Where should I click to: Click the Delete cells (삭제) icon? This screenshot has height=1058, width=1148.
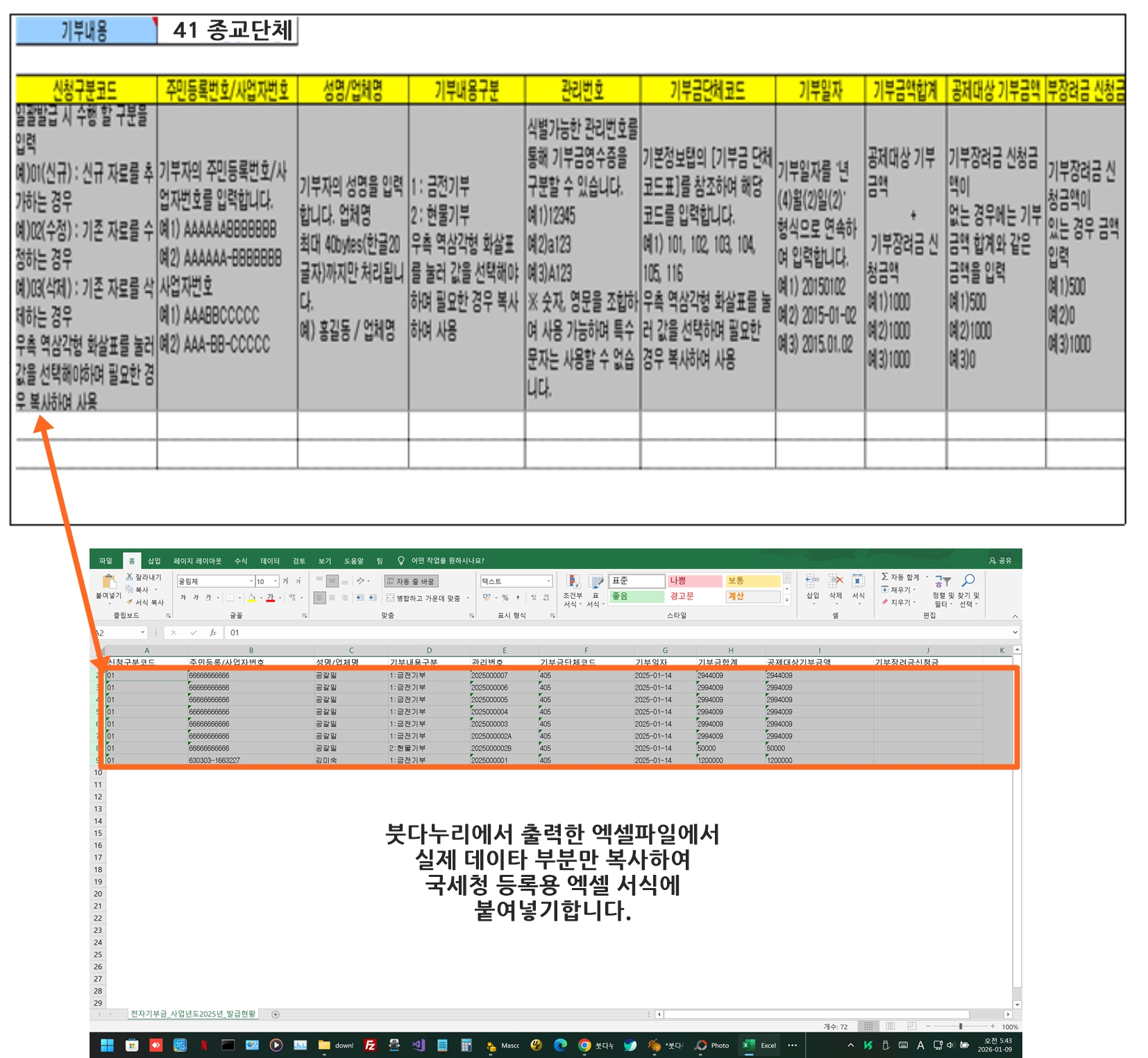[836, 581]
